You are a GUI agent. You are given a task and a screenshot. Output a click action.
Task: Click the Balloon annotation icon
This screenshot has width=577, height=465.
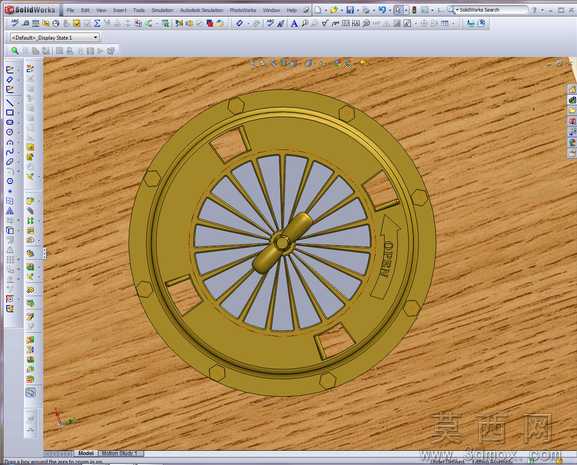(x=305, y=24)
